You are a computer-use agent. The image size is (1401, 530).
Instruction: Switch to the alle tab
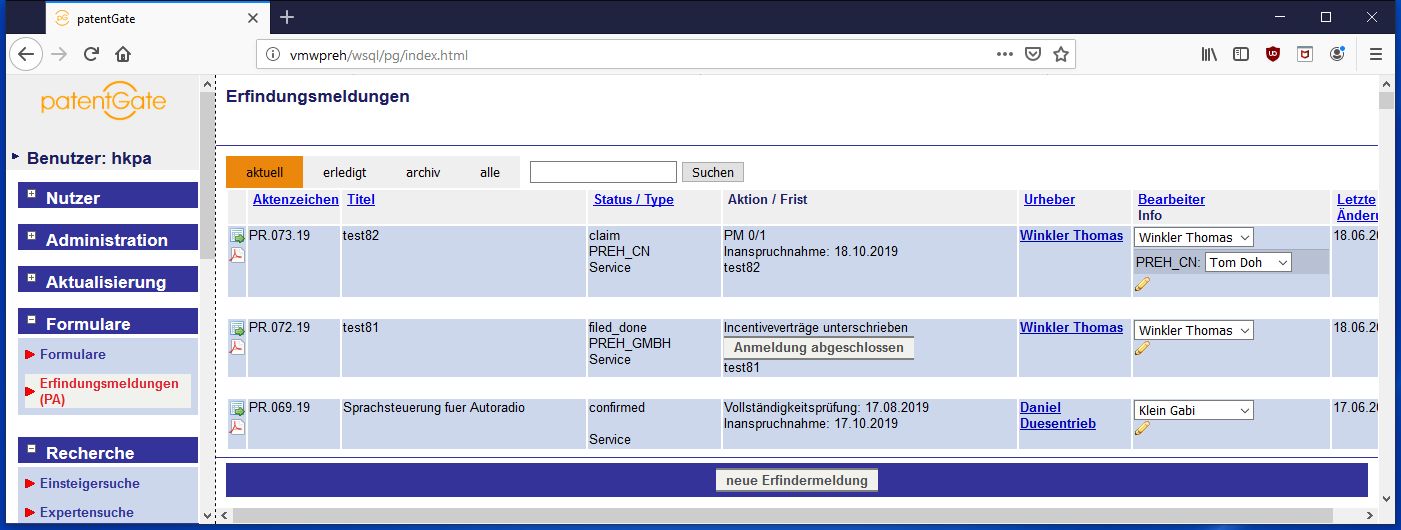(489, 172)
